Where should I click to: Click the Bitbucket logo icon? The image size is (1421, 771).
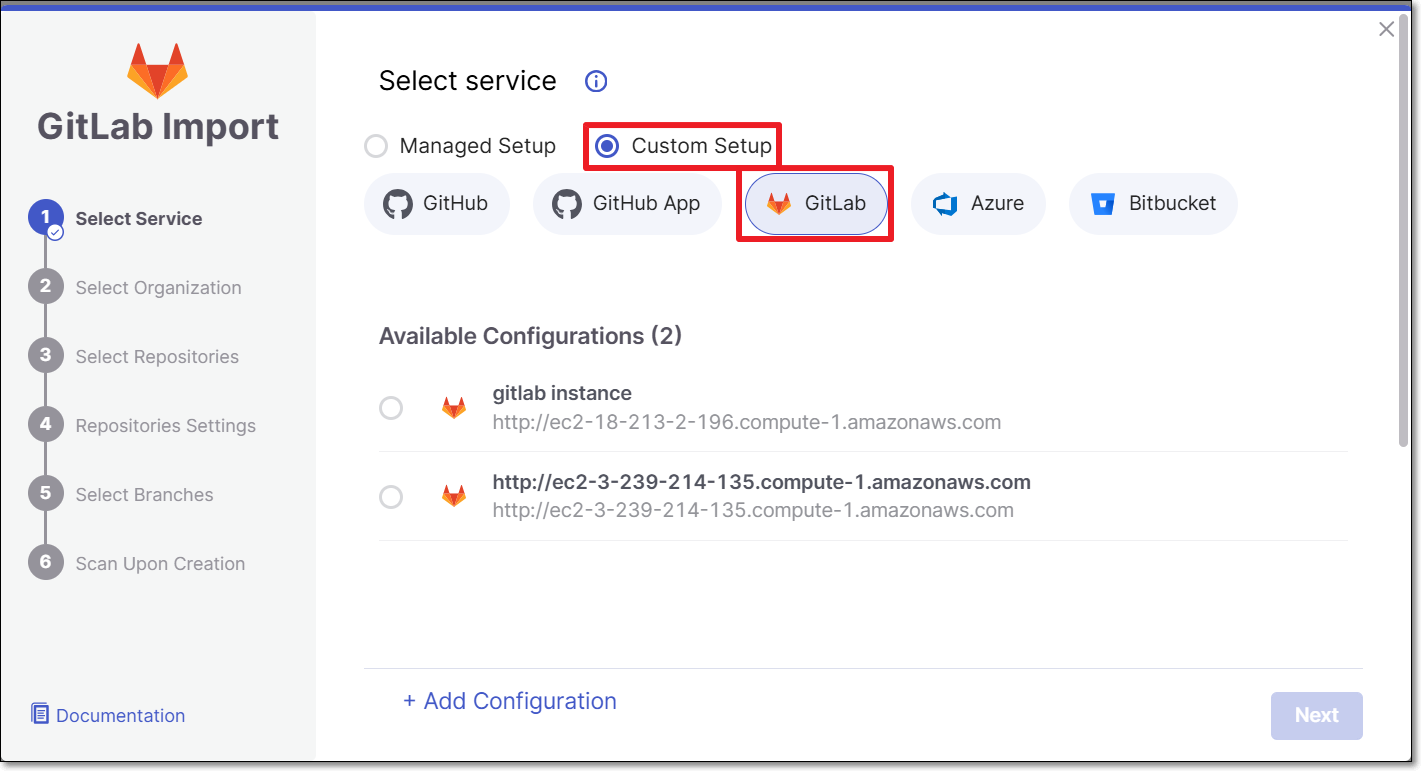coord(1103,204)
